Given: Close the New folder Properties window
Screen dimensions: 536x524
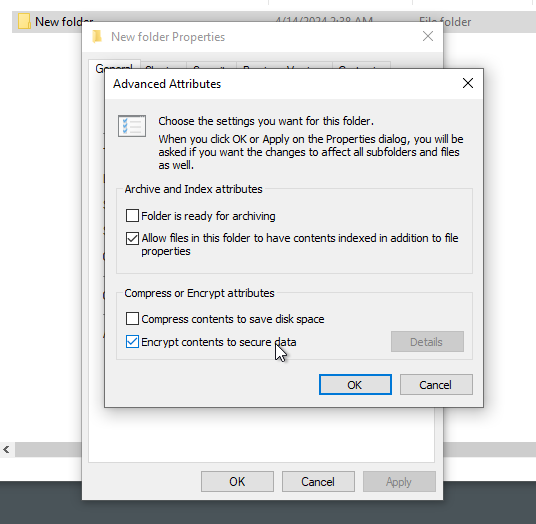Looking at the screenshot, I should 428,36.
